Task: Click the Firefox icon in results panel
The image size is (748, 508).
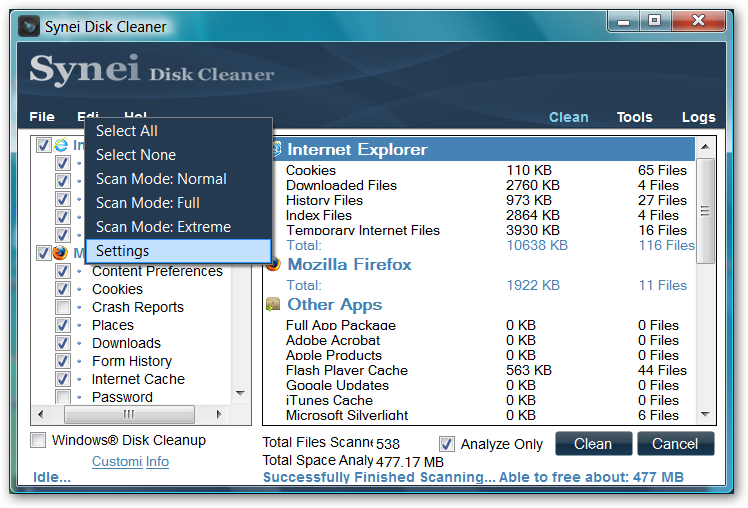Action: point(273,264)
